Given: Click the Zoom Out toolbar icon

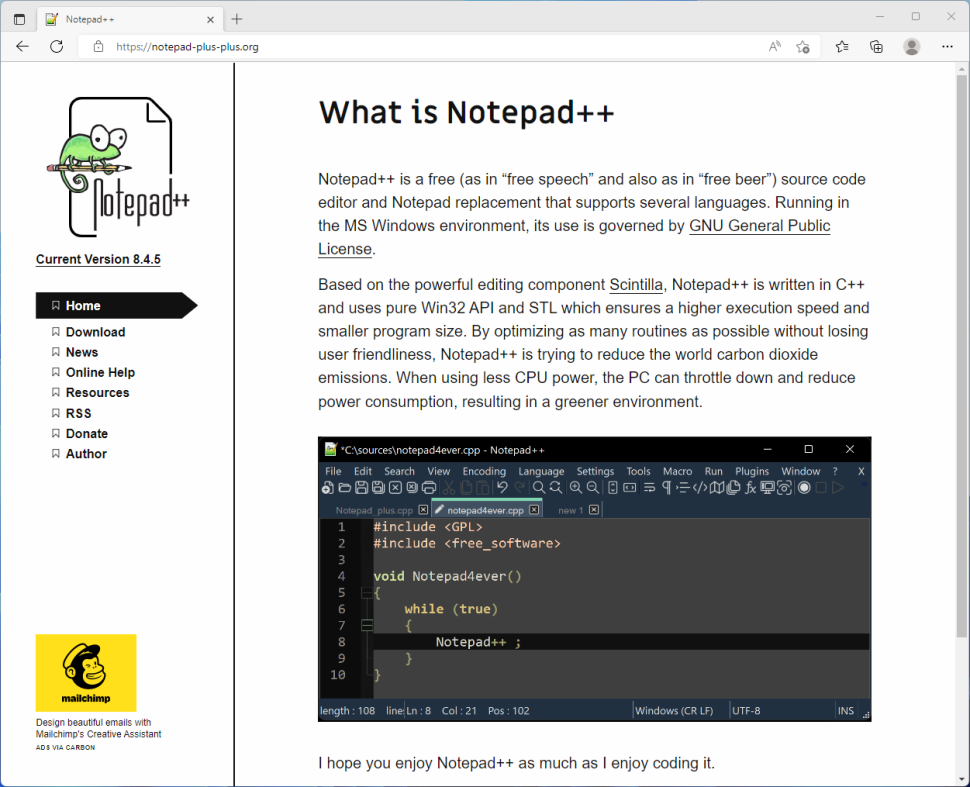Looking at the screenshot, I should pyautogui.click(x=593, y=488).
